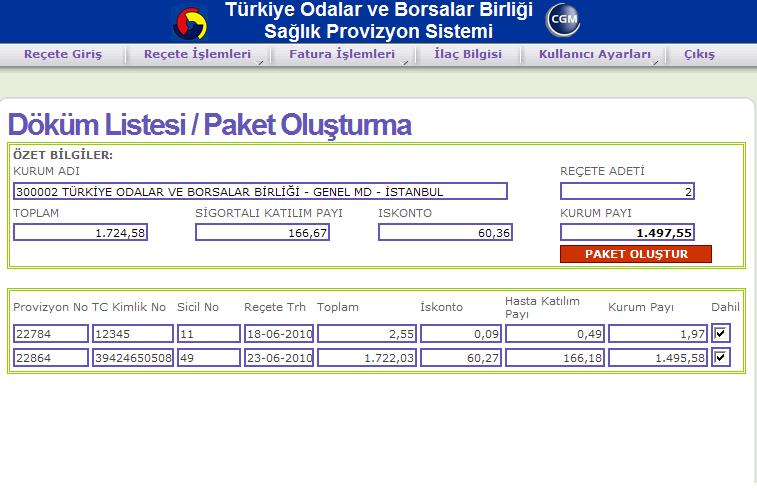Click the Dahil column header
This screenshot has width=757, height=499.
point(725,307)
